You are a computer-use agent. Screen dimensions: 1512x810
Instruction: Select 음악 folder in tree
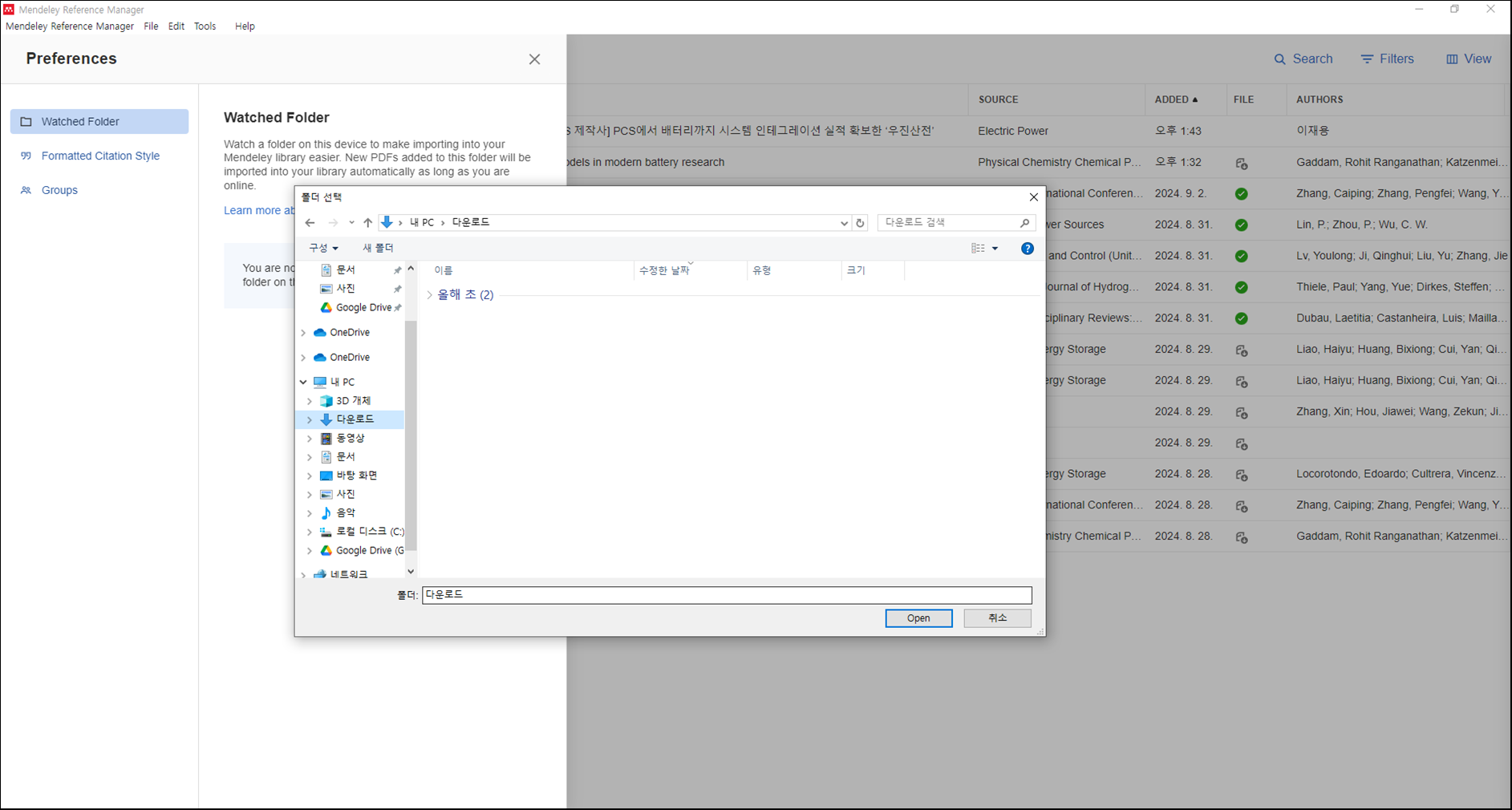pyautogui.click(x=338, y=513)
